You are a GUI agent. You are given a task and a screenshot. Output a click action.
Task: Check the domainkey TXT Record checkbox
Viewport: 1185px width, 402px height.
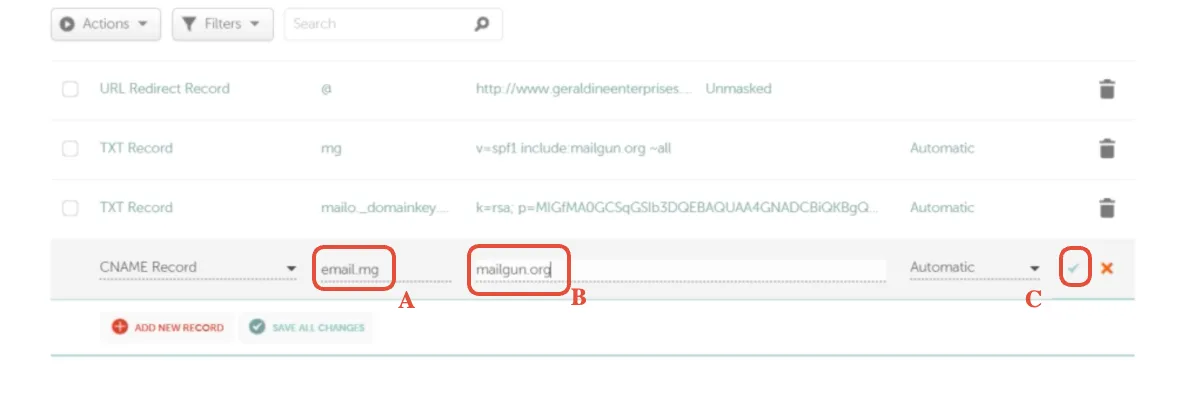(70, 208)
